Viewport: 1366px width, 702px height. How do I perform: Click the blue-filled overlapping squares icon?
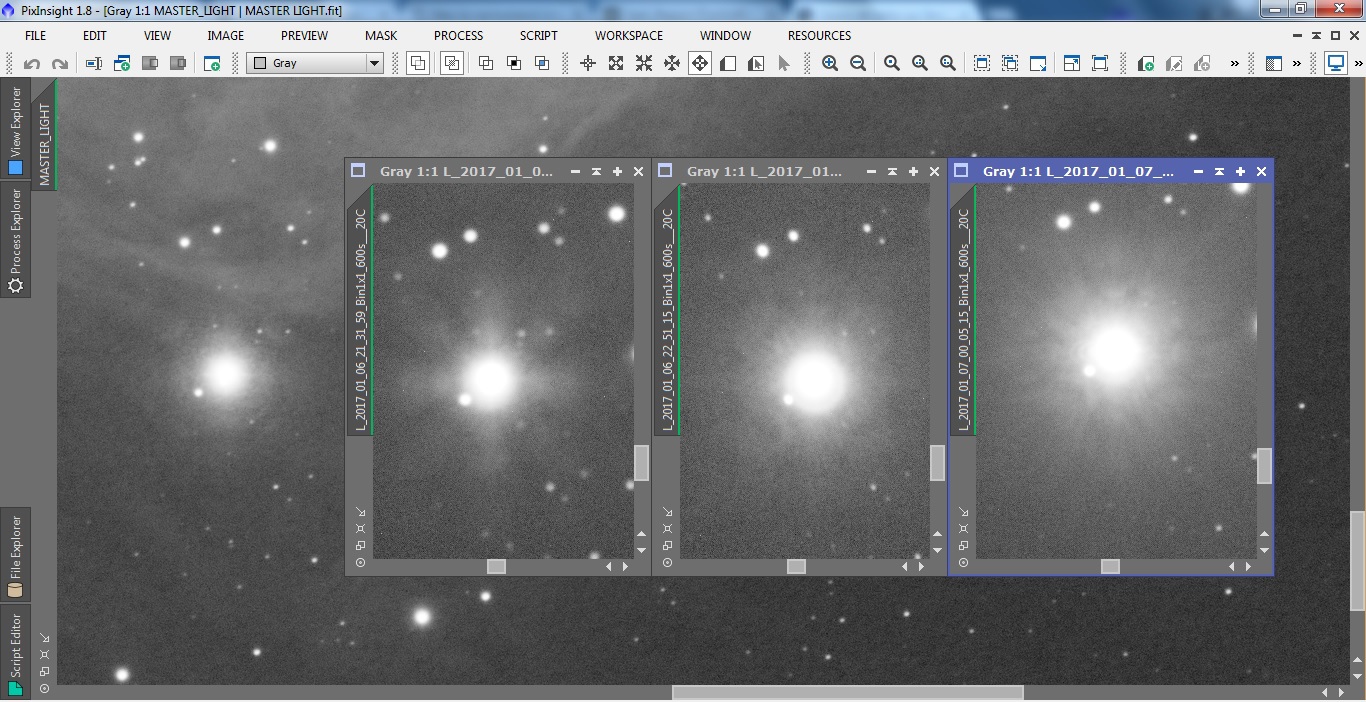tap(542, 63)
